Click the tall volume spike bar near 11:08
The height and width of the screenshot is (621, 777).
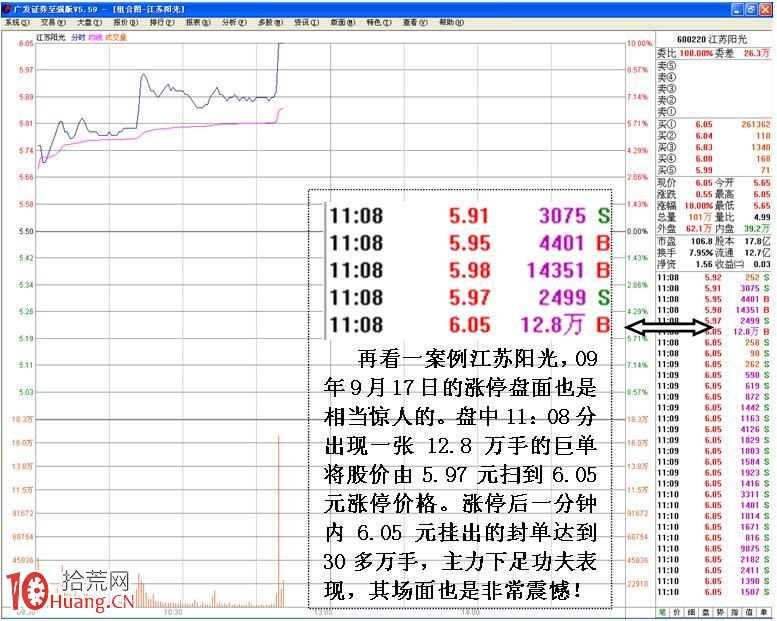pos(278,520)
